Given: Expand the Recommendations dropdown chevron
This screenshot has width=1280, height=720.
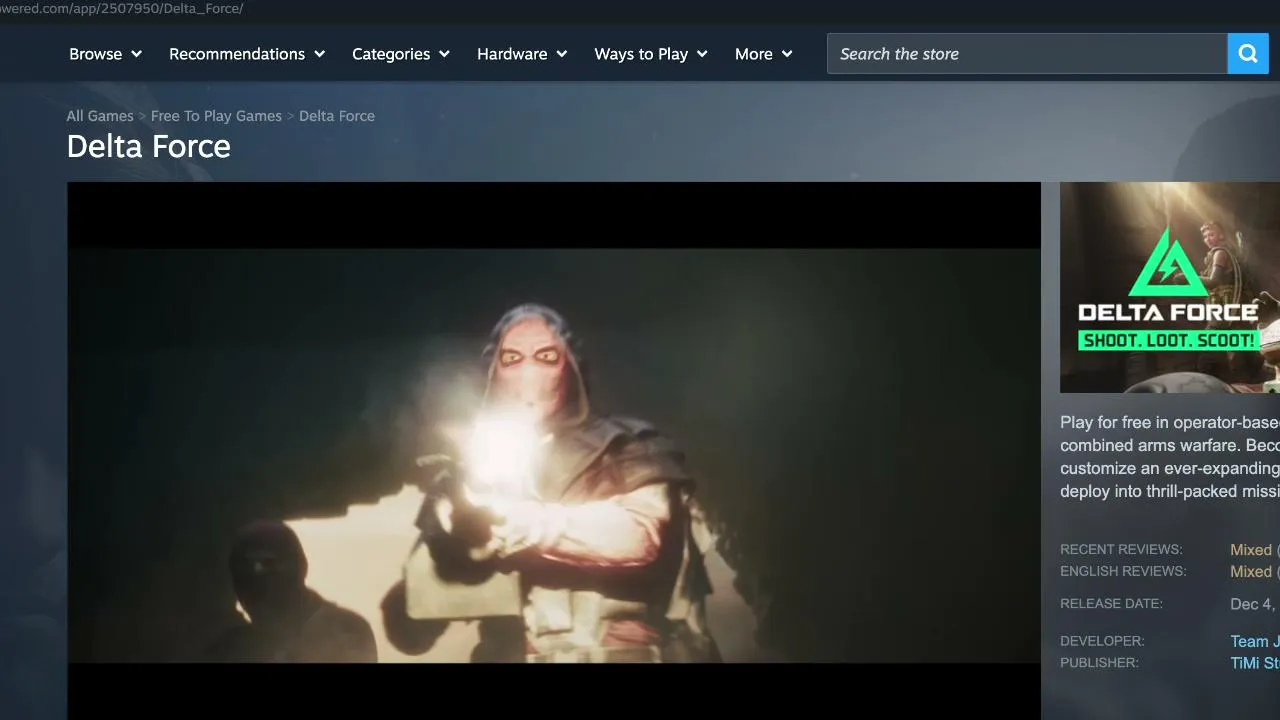Looking at the screenshot, I should point(319,54).
